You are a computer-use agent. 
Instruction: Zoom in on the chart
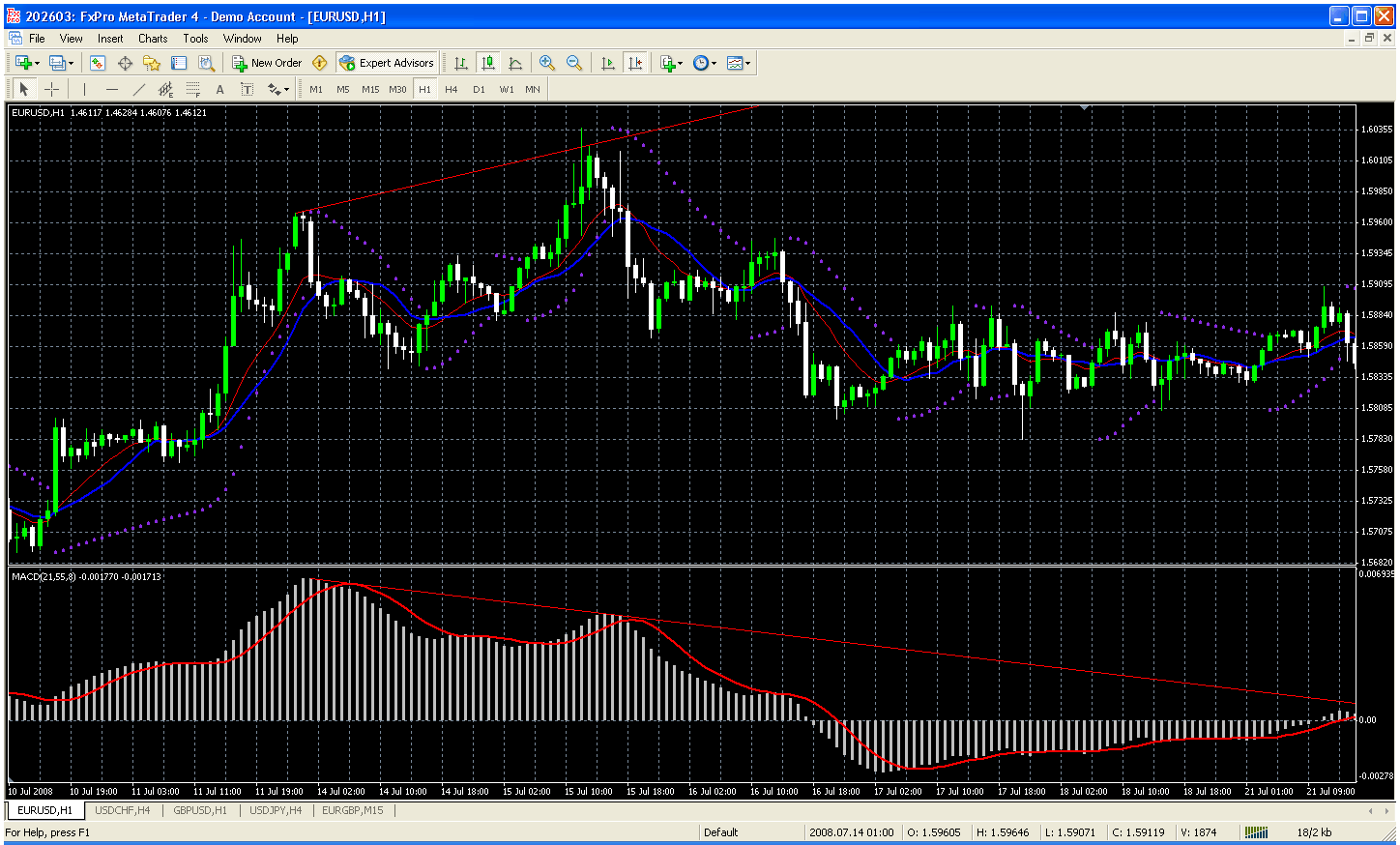547,63
